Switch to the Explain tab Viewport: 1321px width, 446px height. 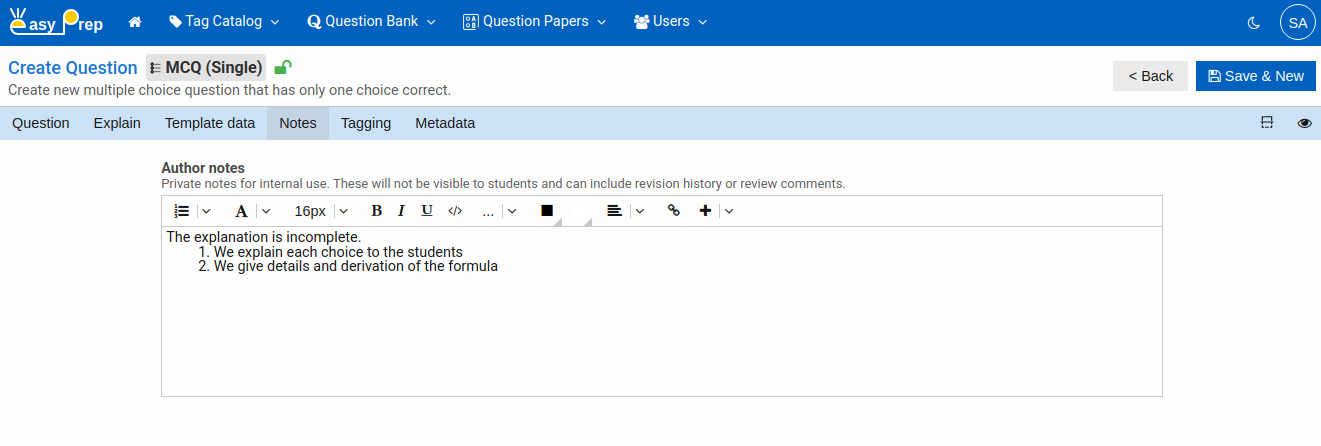coord(117,123)
